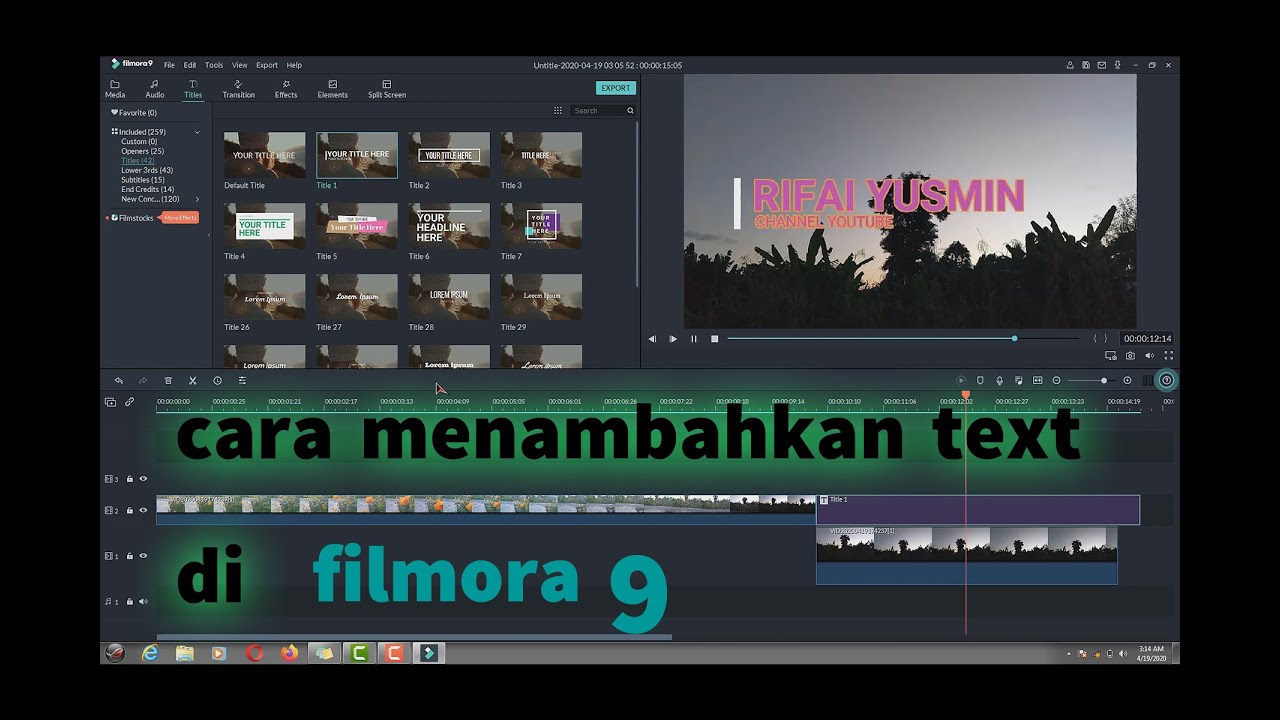Select End Credits (14) category
The height and width of the screenshot is (720, 1280).
tap(148, 189)
